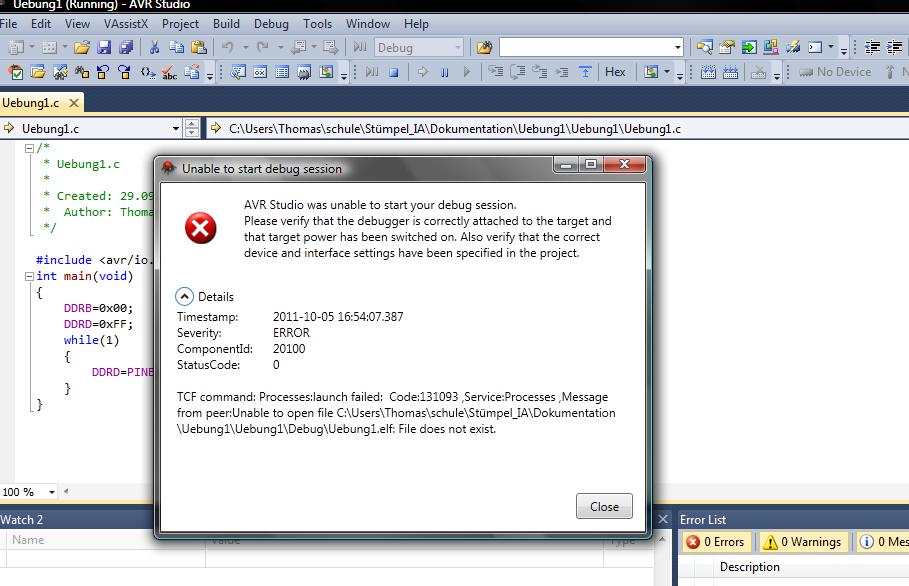
Task: Close the Watch 2 panel
Action: point(663,519)
